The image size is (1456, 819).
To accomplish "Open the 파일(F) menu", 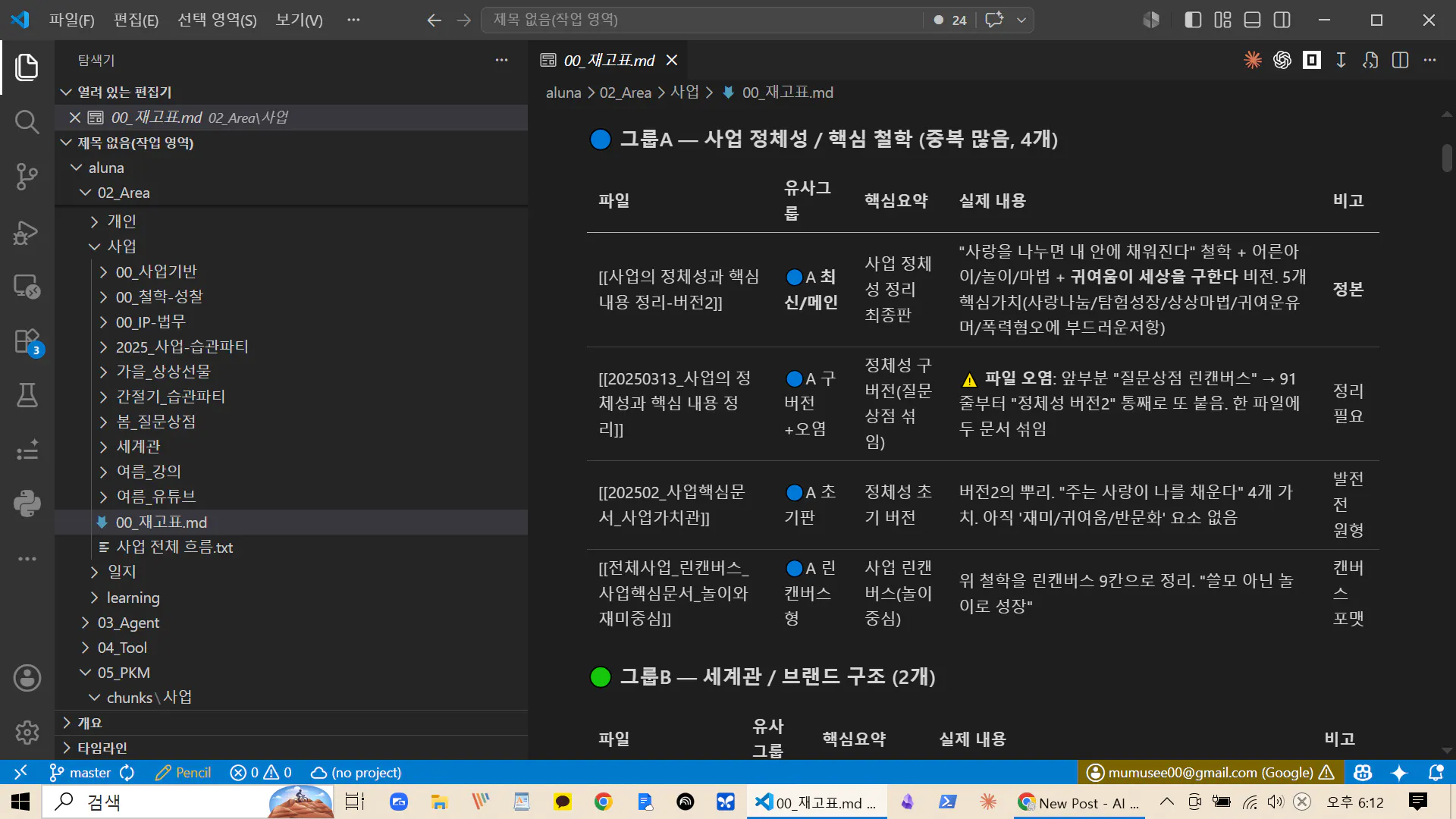I will [x=72, y=20].
